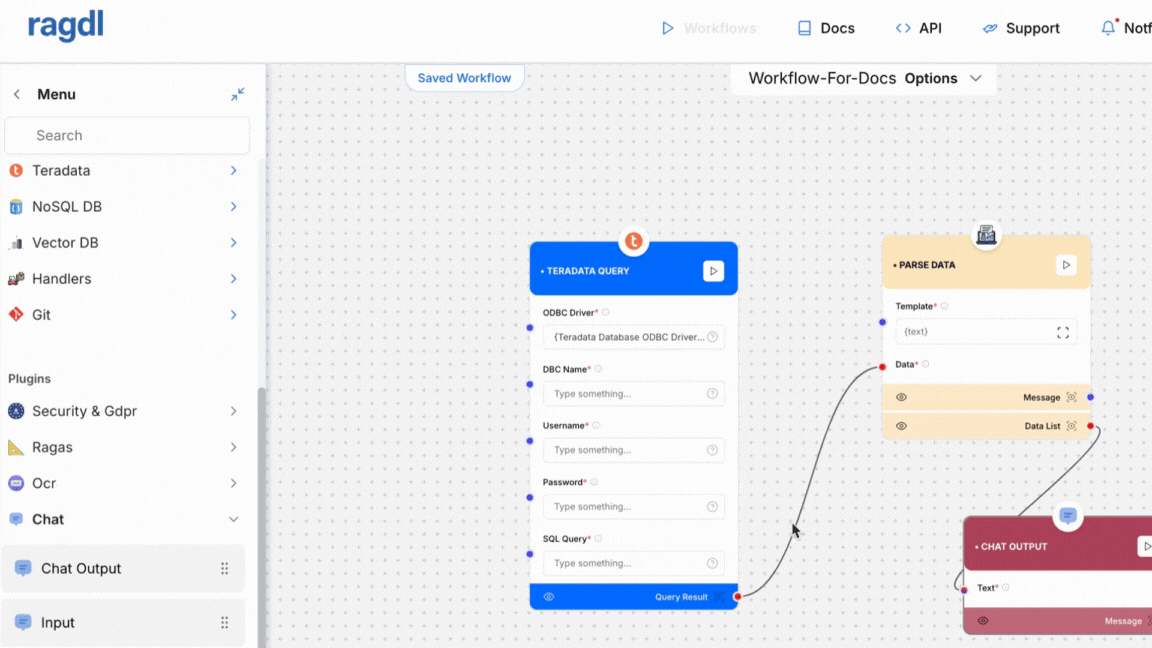The height and width of the screenshot is (648, 1152).
Task: Collapse the Chat plugin section
Action: (x=233, y=519)
